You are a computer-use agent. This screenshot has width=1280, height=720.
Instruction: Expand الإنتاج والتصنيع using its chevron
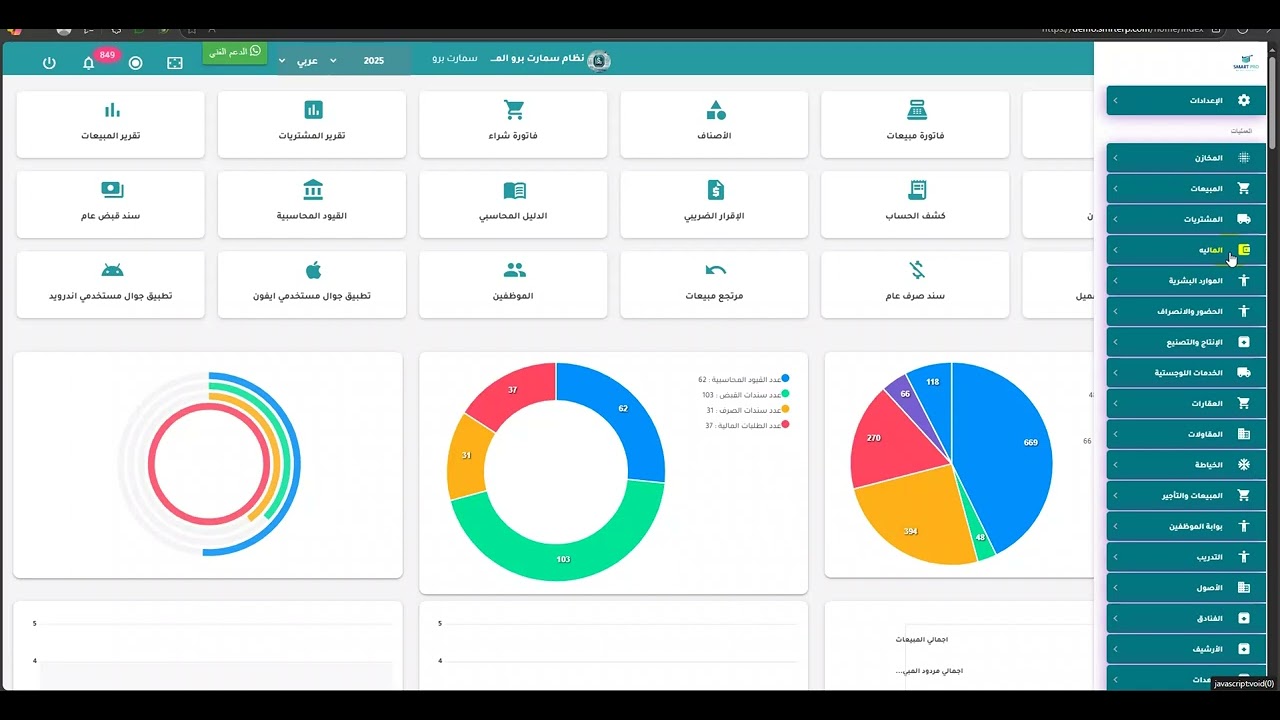pos(1116,342)
